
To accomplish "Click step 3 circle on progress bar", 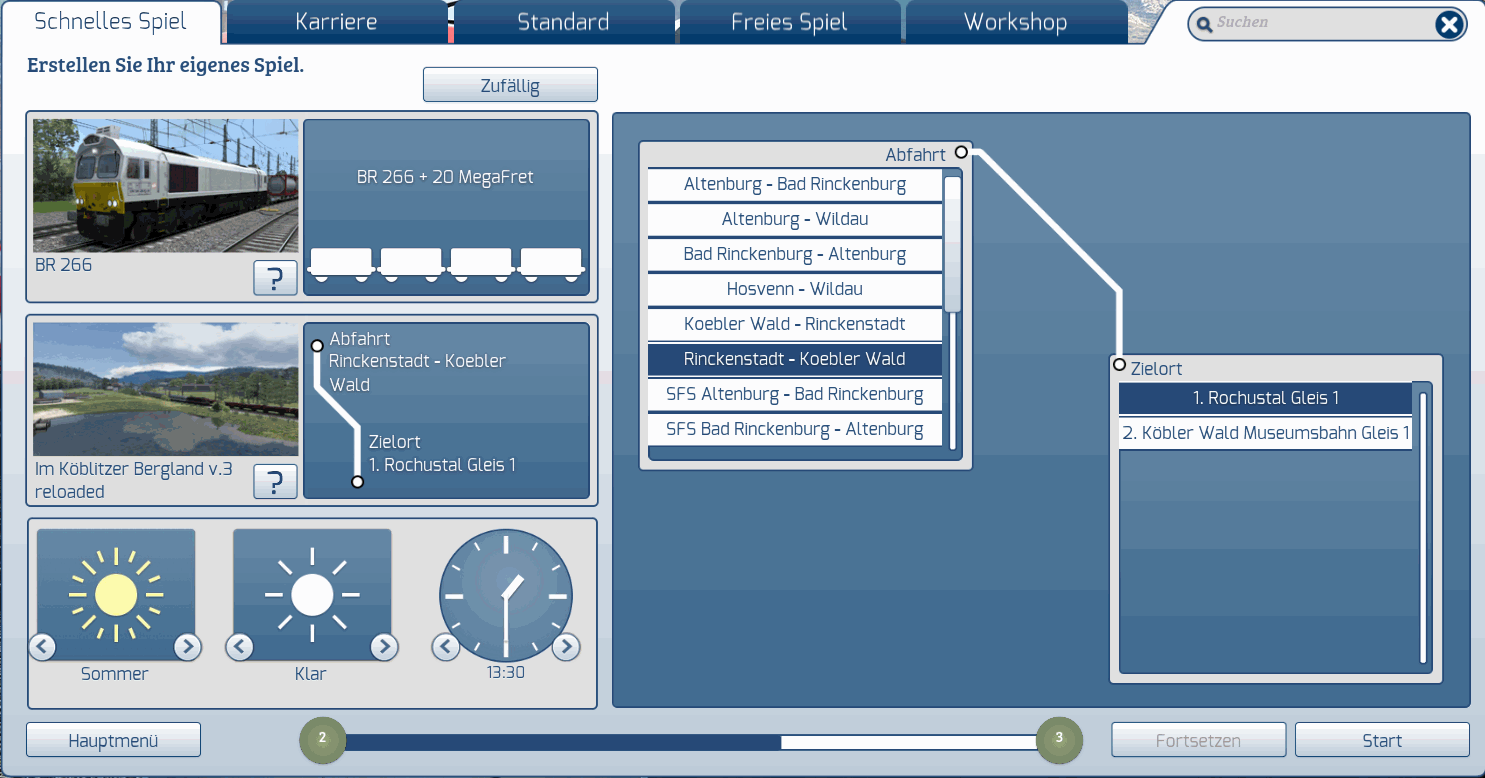I will pos(1059,740).
